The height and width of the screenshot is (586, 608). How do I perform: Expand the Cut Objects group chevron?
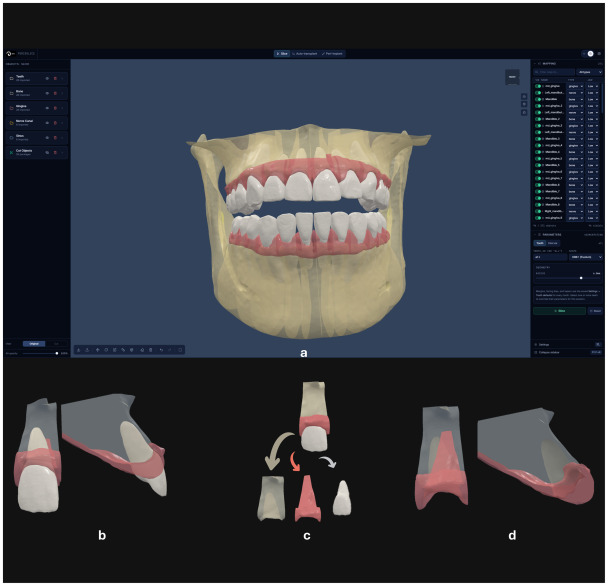pos(62,152)
